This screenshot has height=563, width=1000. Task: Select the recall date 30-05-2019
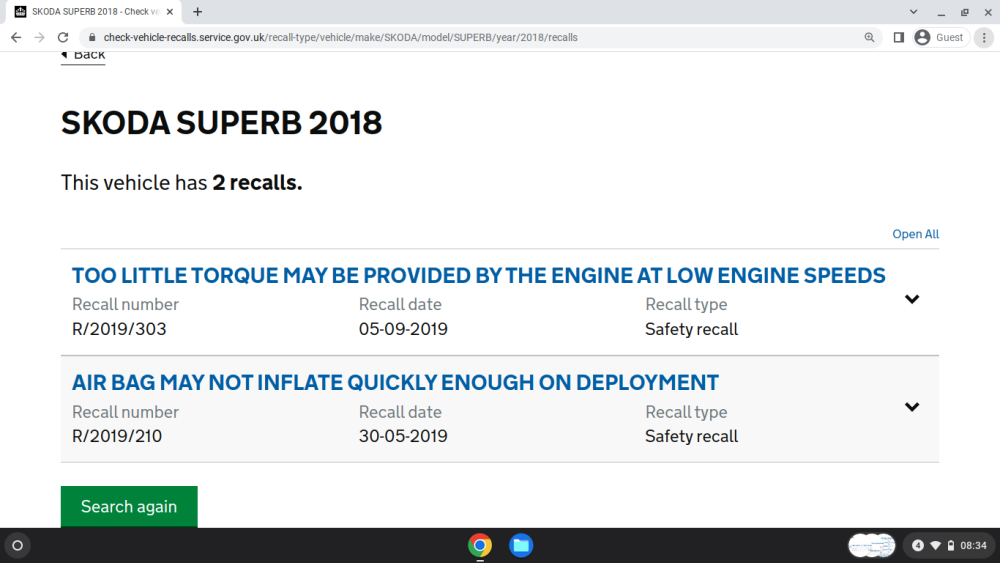[403, 436]
